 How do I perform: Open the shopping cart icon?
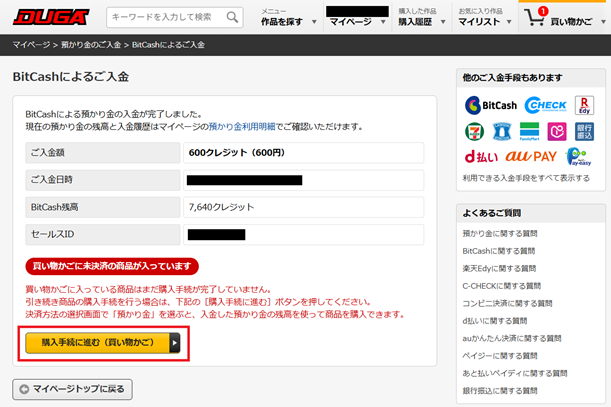click(x=533, y=18)
